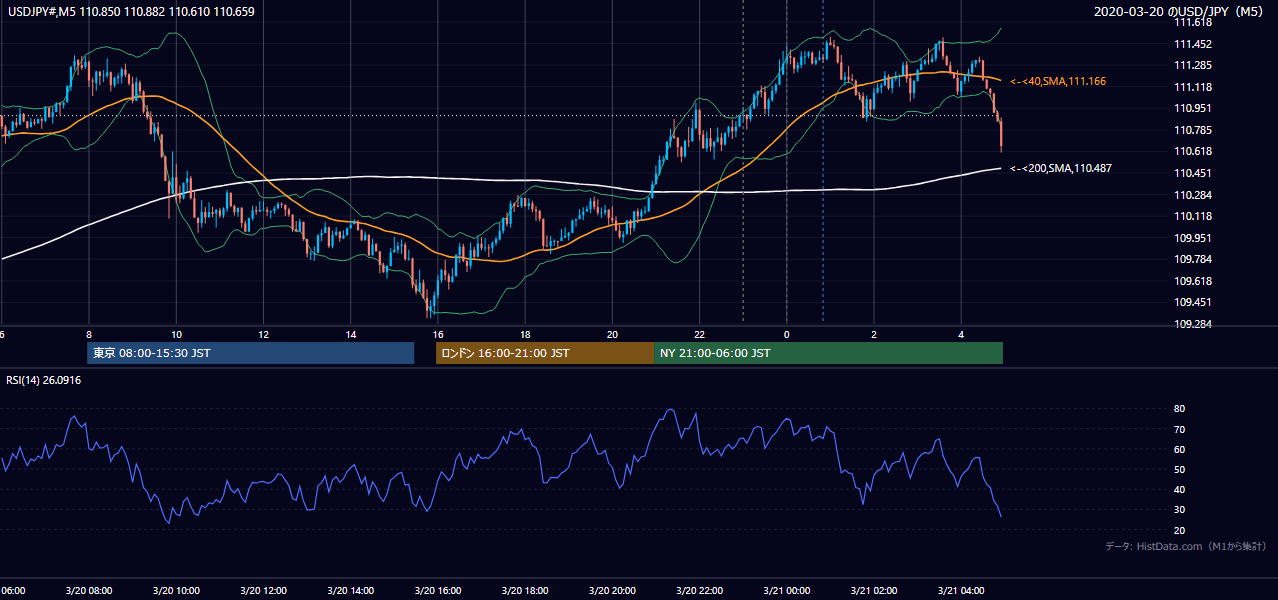The image size is (1278, 600).
Task: Click the 3/20 14:00 bottom time label
Action: (350, 591)
